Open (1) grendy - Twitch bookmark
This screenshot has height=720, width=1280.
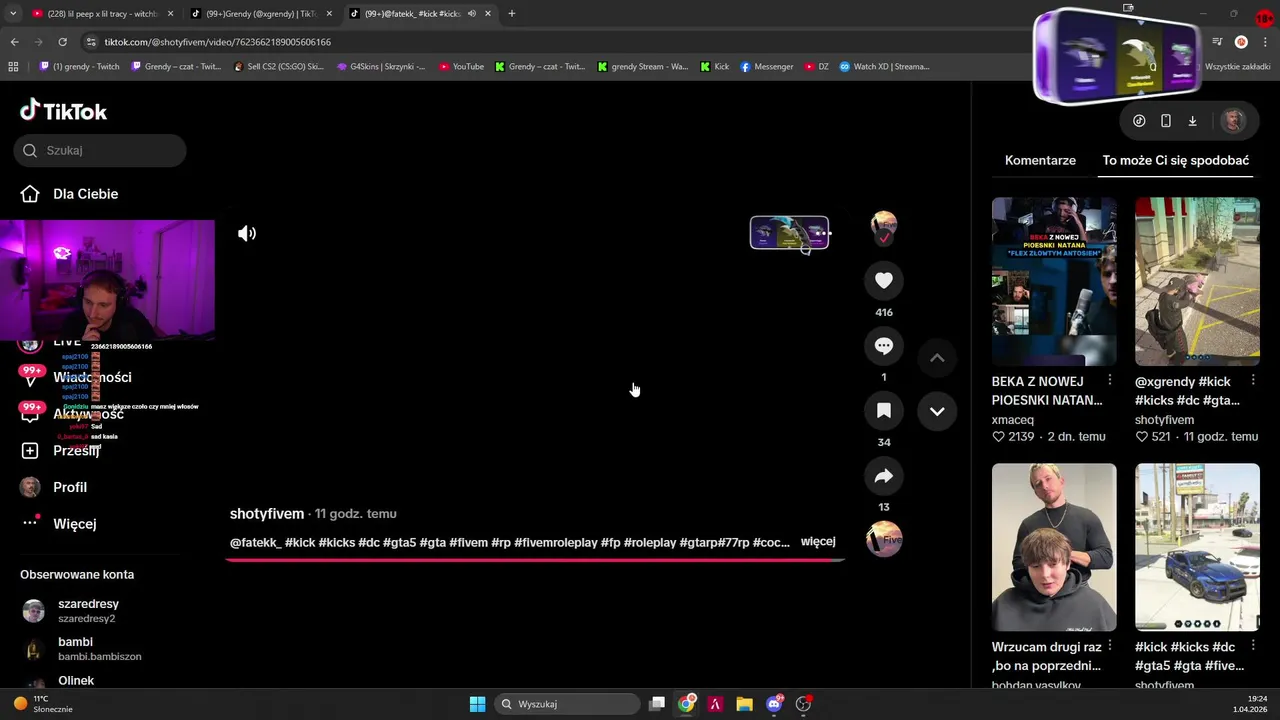(79, 67)
